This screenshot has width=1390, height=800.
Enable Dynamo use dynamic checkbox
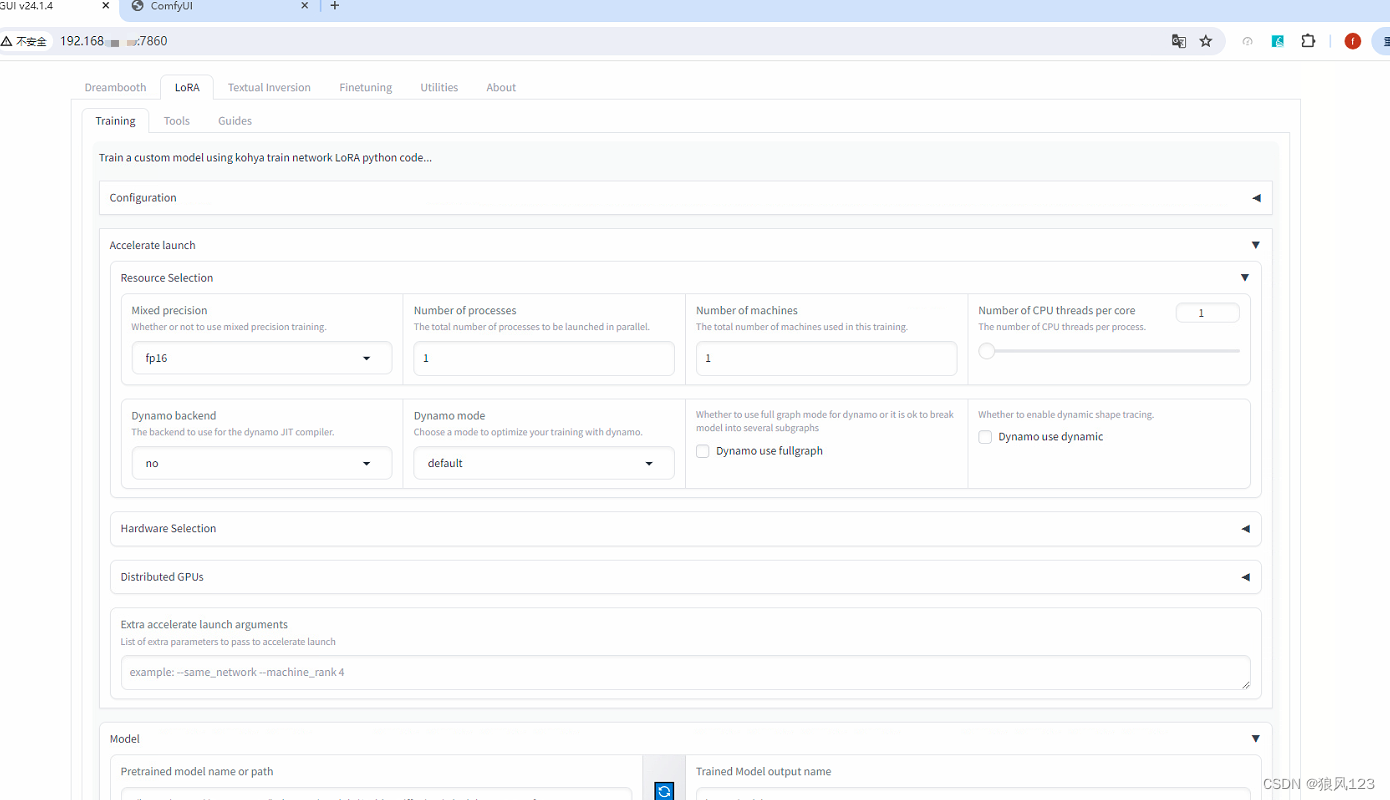985,437
